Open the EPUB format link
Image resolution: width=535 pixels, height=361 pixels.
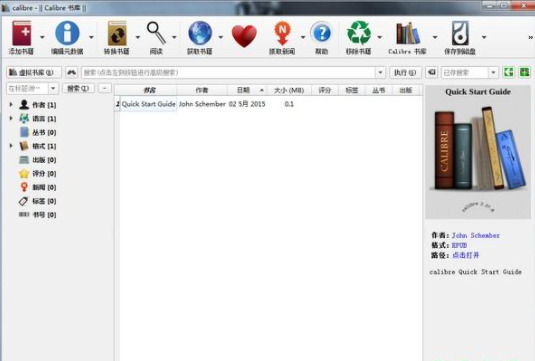460,245
